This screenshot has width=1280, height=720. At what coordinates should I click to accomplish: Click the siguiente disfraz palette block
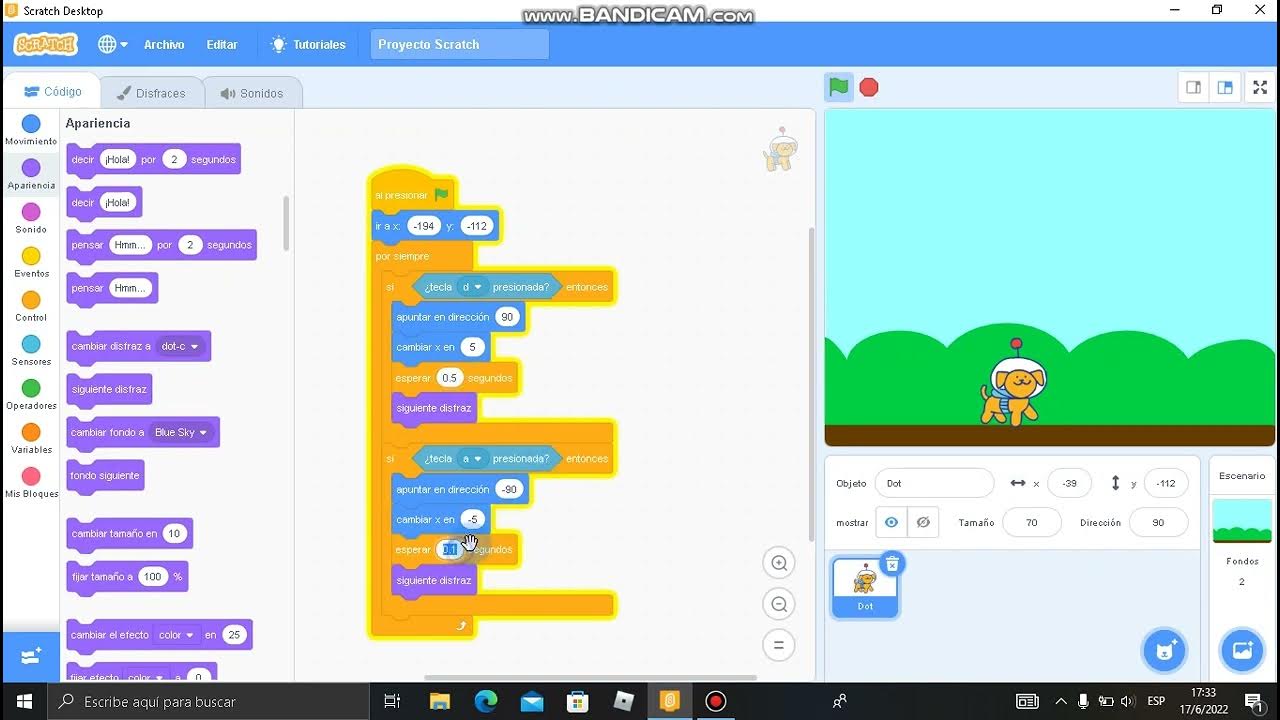pyautogui.click(x=109, y=389)
